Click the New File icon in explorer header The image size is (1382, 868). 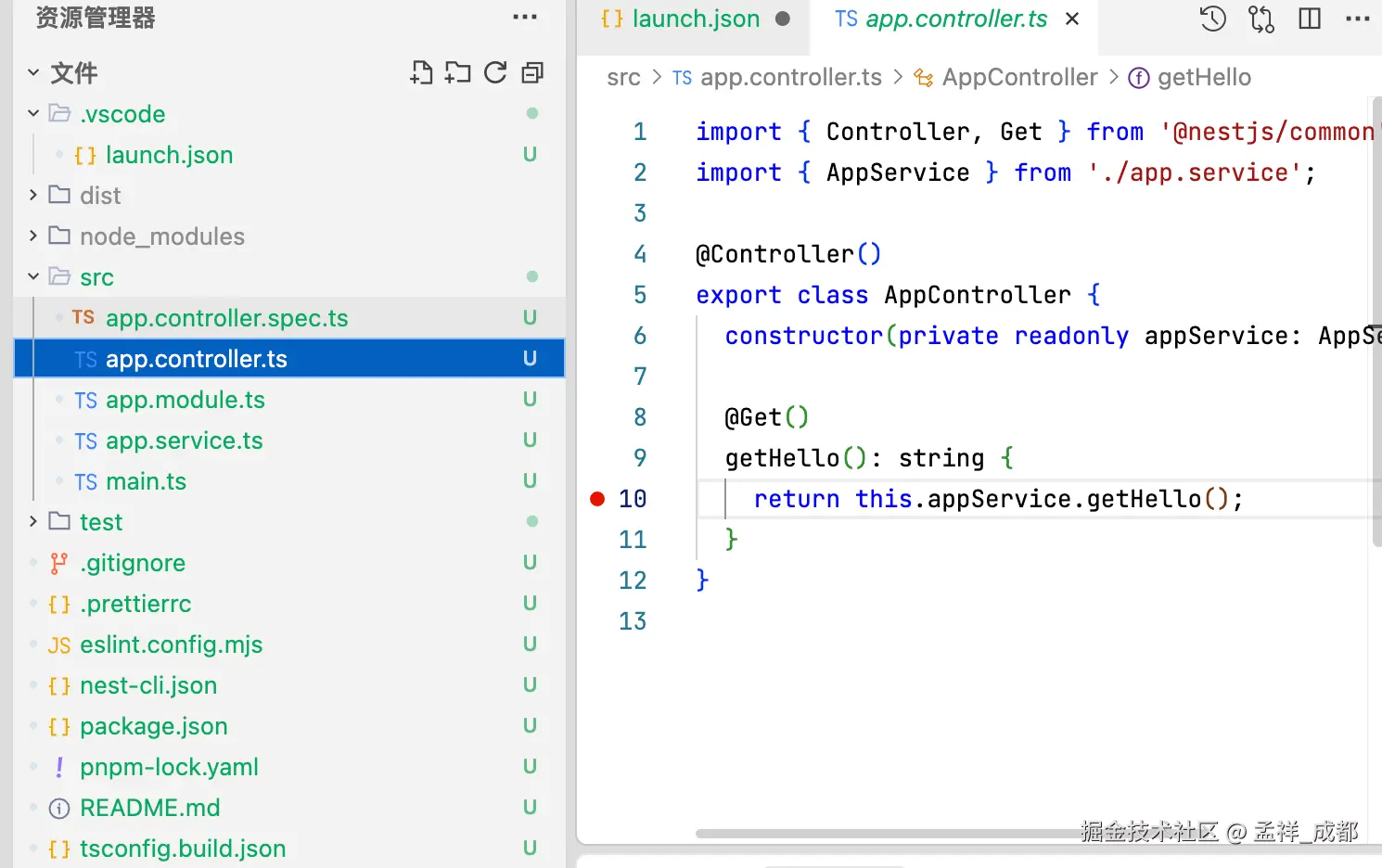click(421, 73)
